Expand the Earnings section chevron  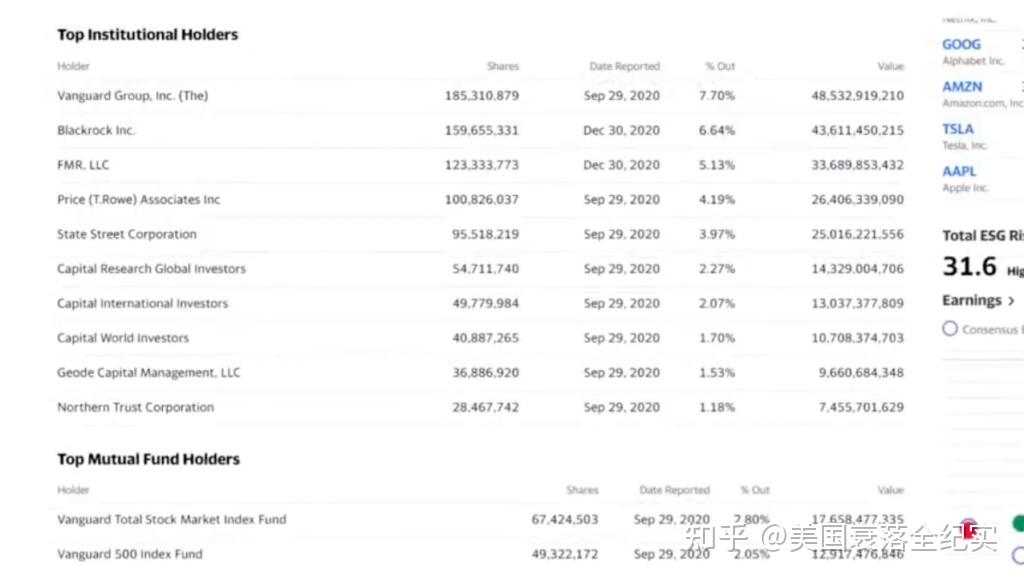[1011, 301]
